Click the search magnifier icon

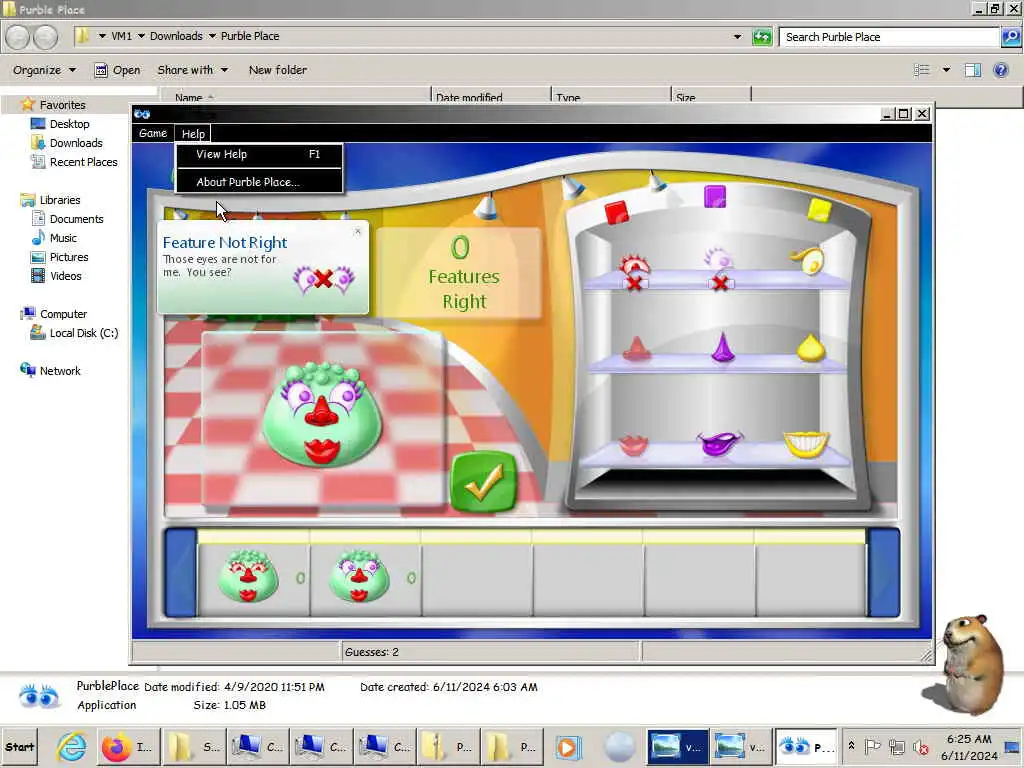click(x=1010, y=37)
